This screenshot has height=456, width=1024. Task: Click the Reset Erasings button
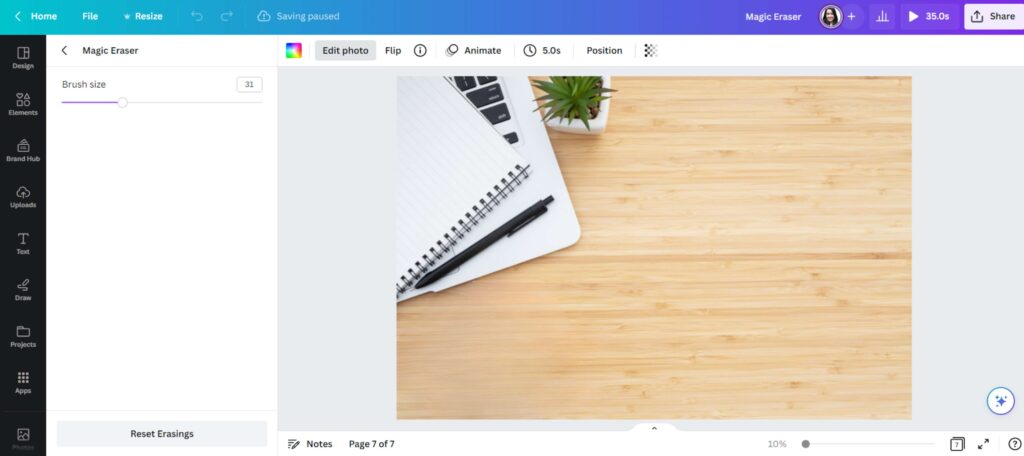tap(162, 434)
